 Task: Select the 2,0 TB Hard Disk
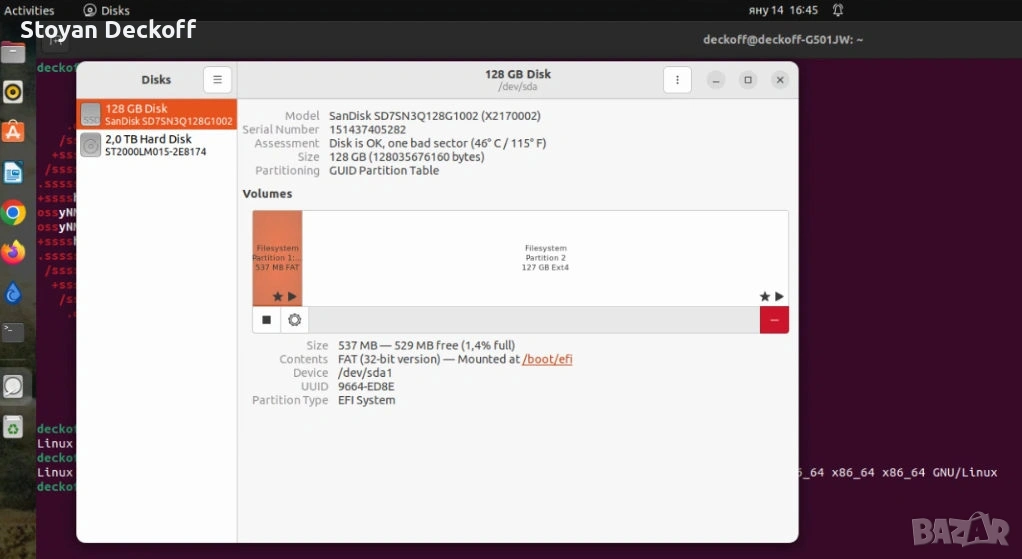coord(157,146)
